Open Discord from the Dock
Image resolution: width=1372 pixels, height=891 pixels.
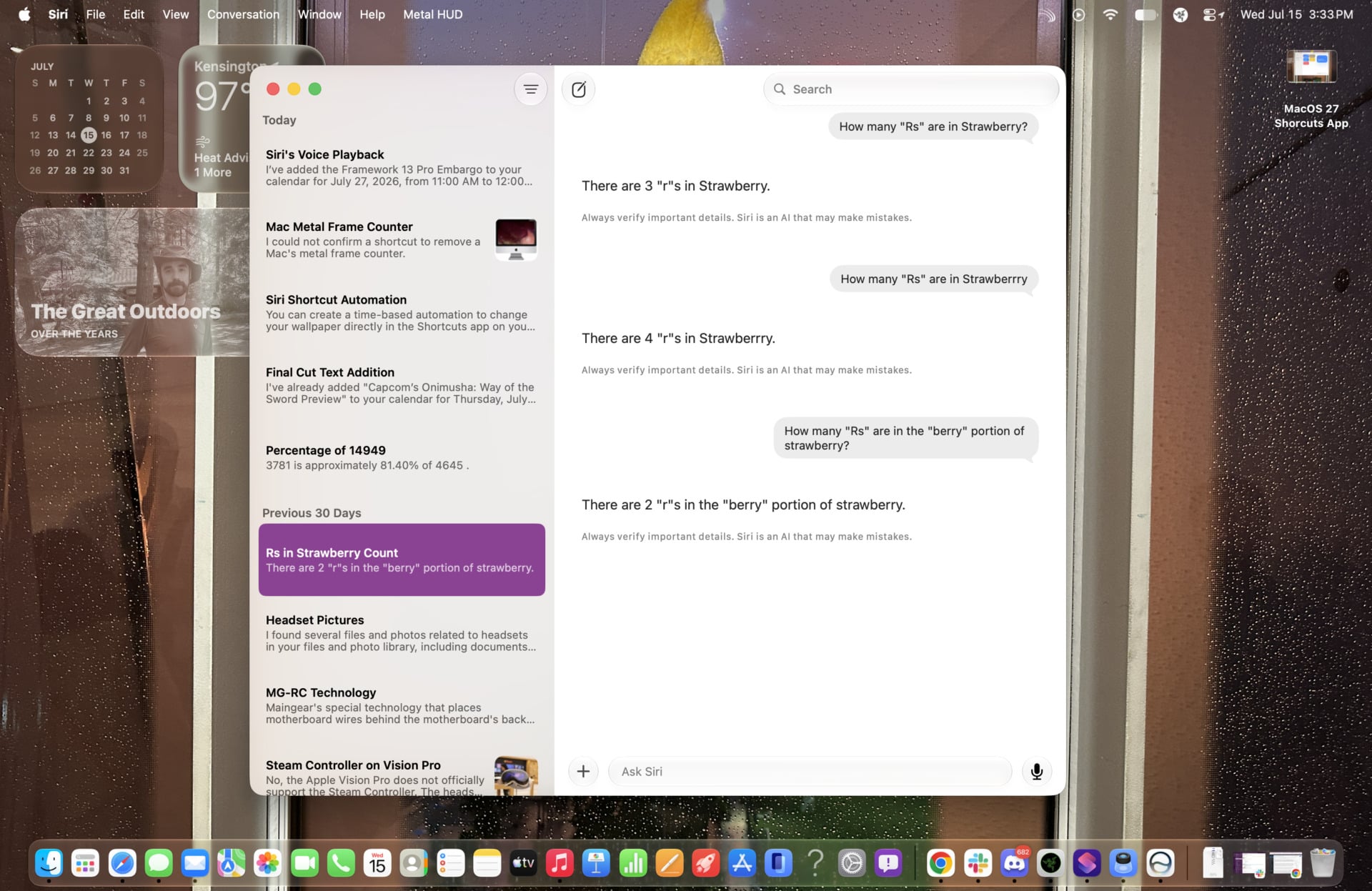tap(1014, 863)
